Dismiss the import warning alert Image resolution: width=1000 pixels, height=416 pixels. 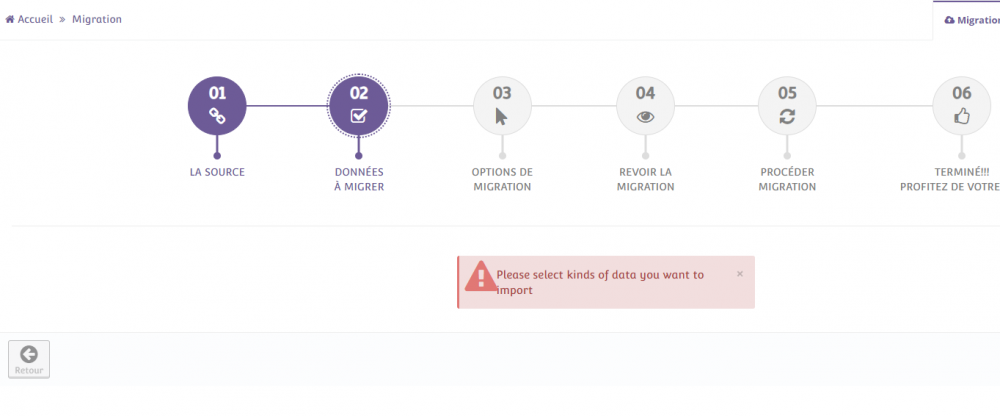(740, 273)
